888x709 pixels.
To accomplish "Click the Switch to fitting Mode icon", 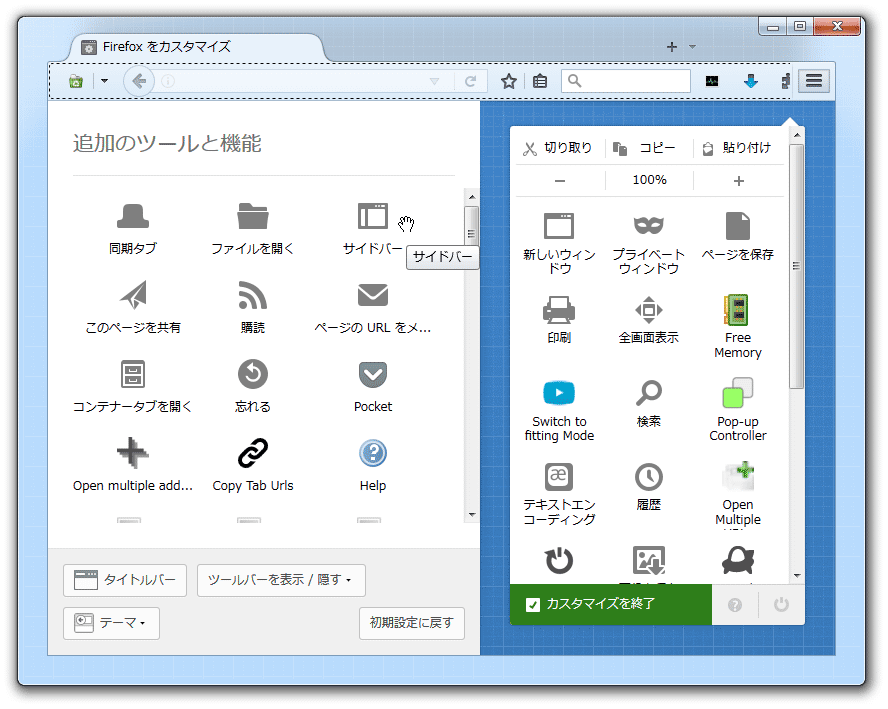I will (x=559, y=393).
